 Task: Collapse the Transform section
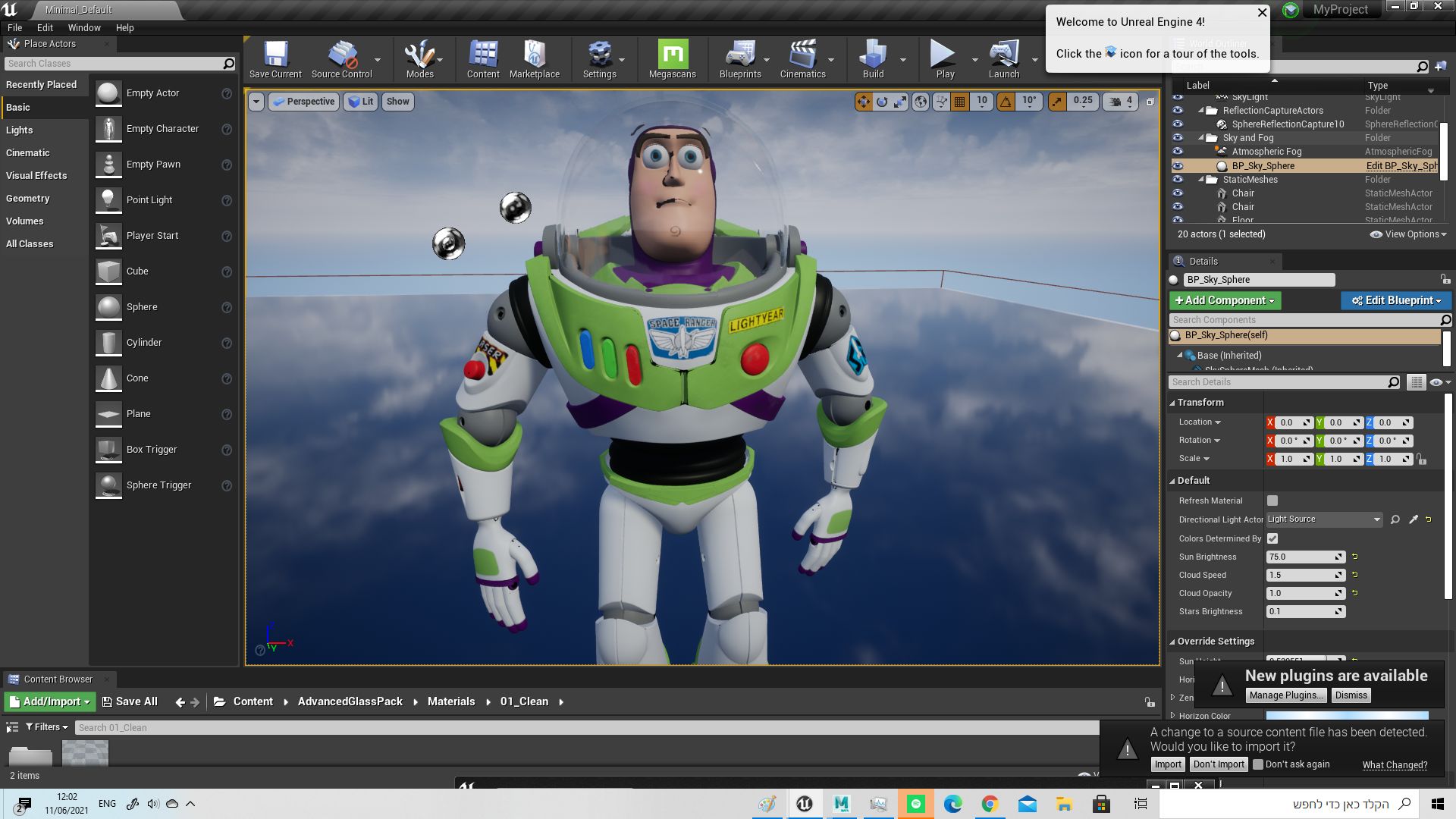(x=1172, y=403)
